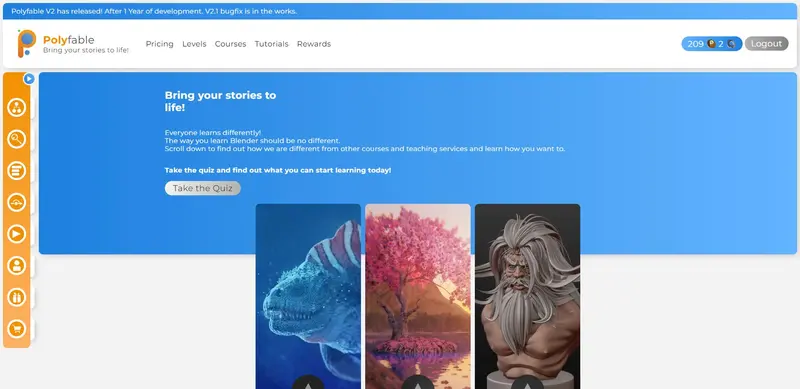The height and width of the screenshot is (389, 800).
Task: Click the Polyfable P logo icon
Action: [x=27, y=43]
